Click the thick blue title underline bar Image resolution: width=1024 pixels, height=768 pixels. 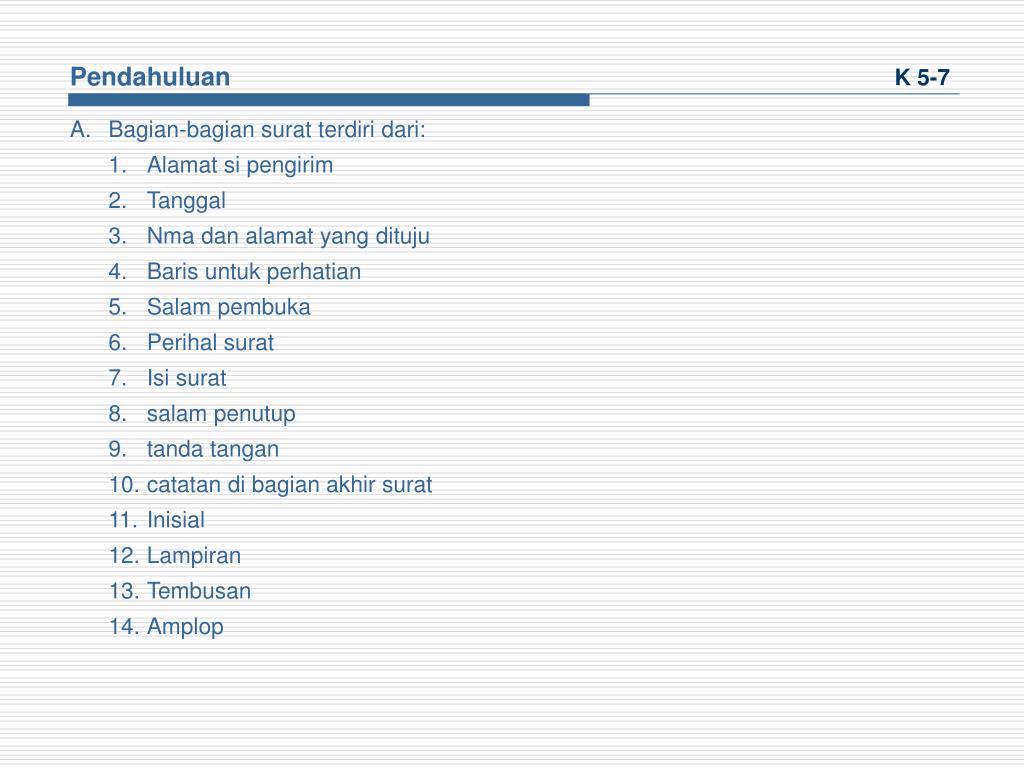(x=328, y=100)
